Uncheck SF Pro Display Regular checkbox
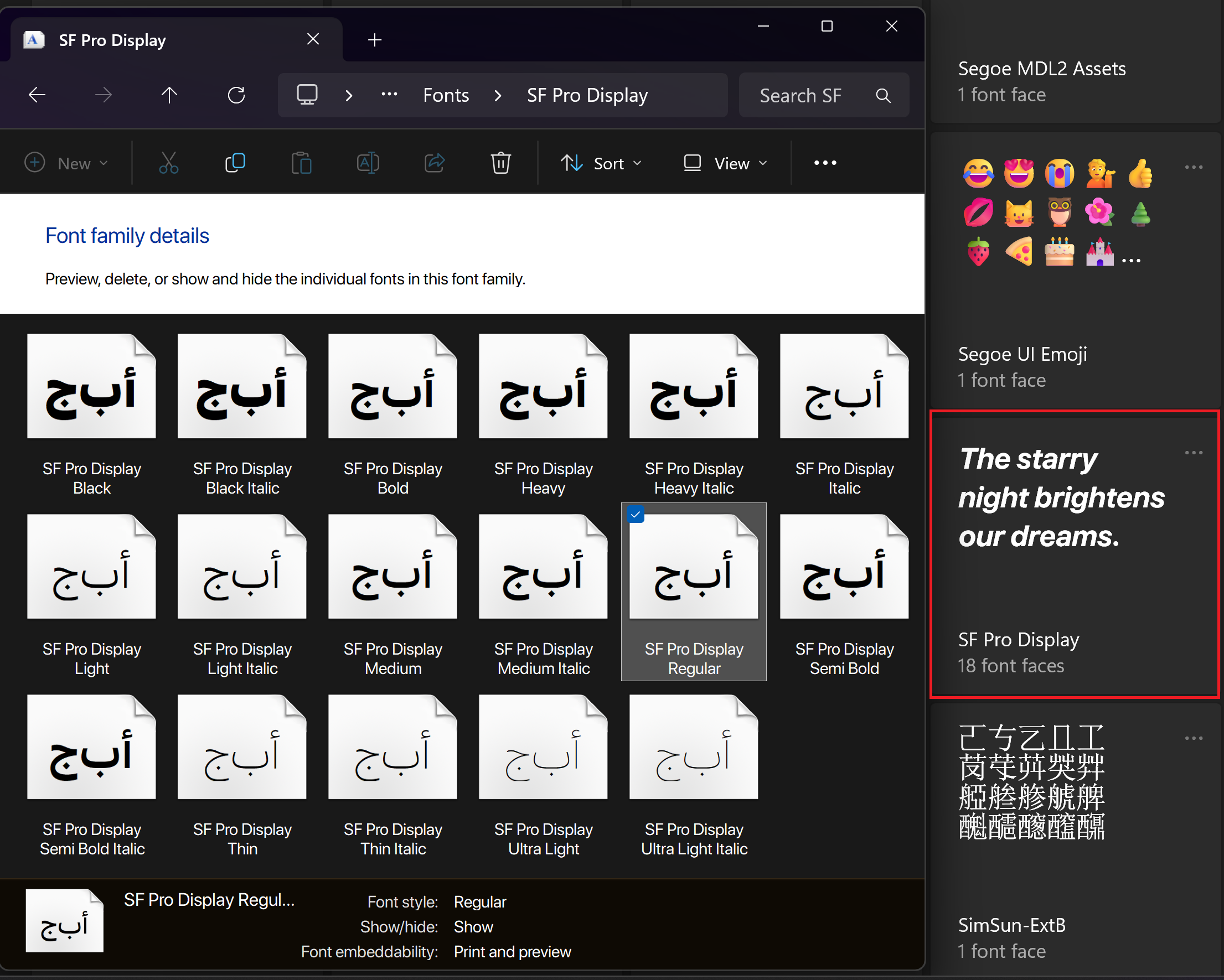This screenshot has width=1224, height=980. click(636, 515)
